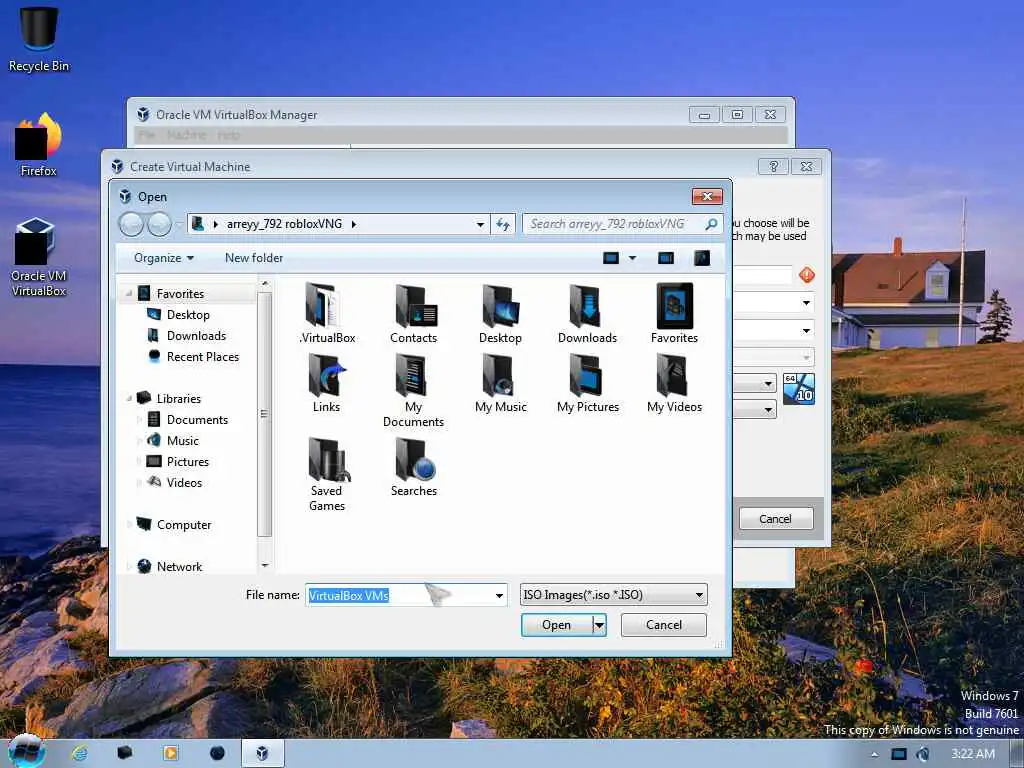Click the VirtualBox taskbar button
This screenshot has height=768, width=1024.
pos(263,754)
